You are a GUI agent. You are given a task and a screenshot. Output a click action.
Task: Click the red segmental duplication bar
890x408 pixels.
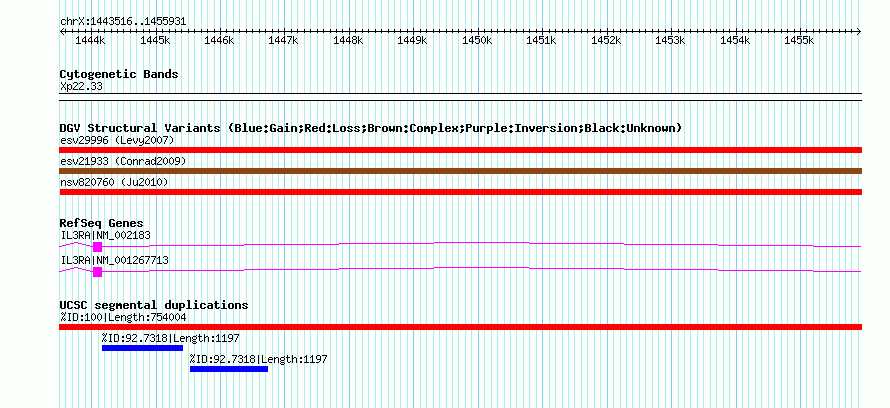pos(461,327)
